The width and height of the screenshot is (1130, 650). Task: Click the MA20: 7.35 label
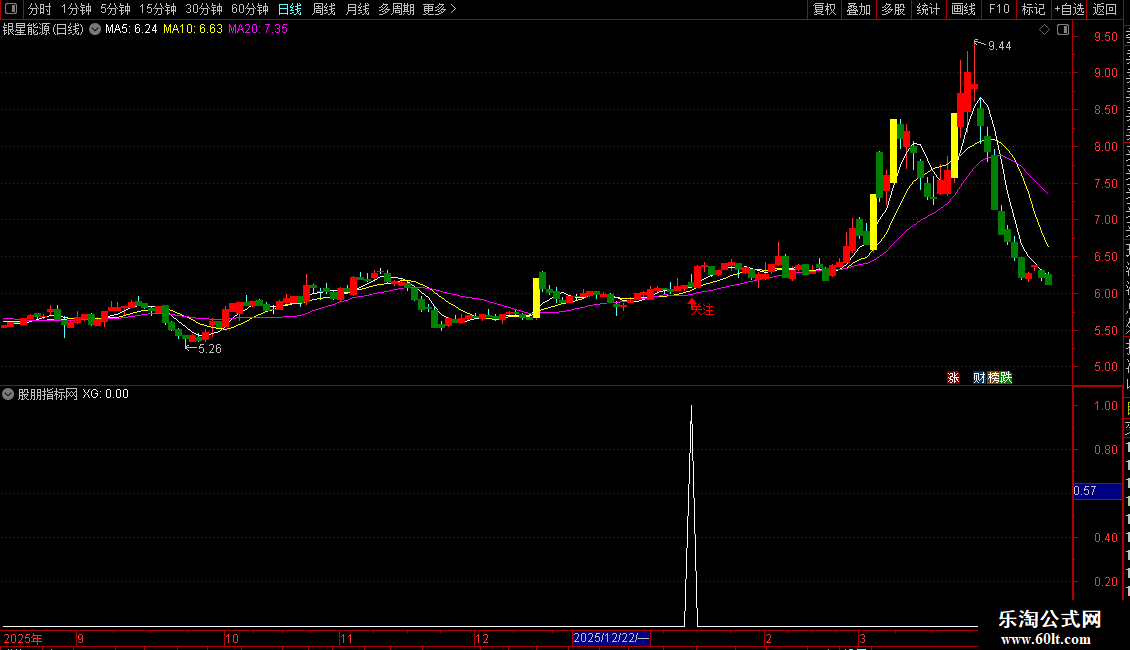click(x=258, y=29)
